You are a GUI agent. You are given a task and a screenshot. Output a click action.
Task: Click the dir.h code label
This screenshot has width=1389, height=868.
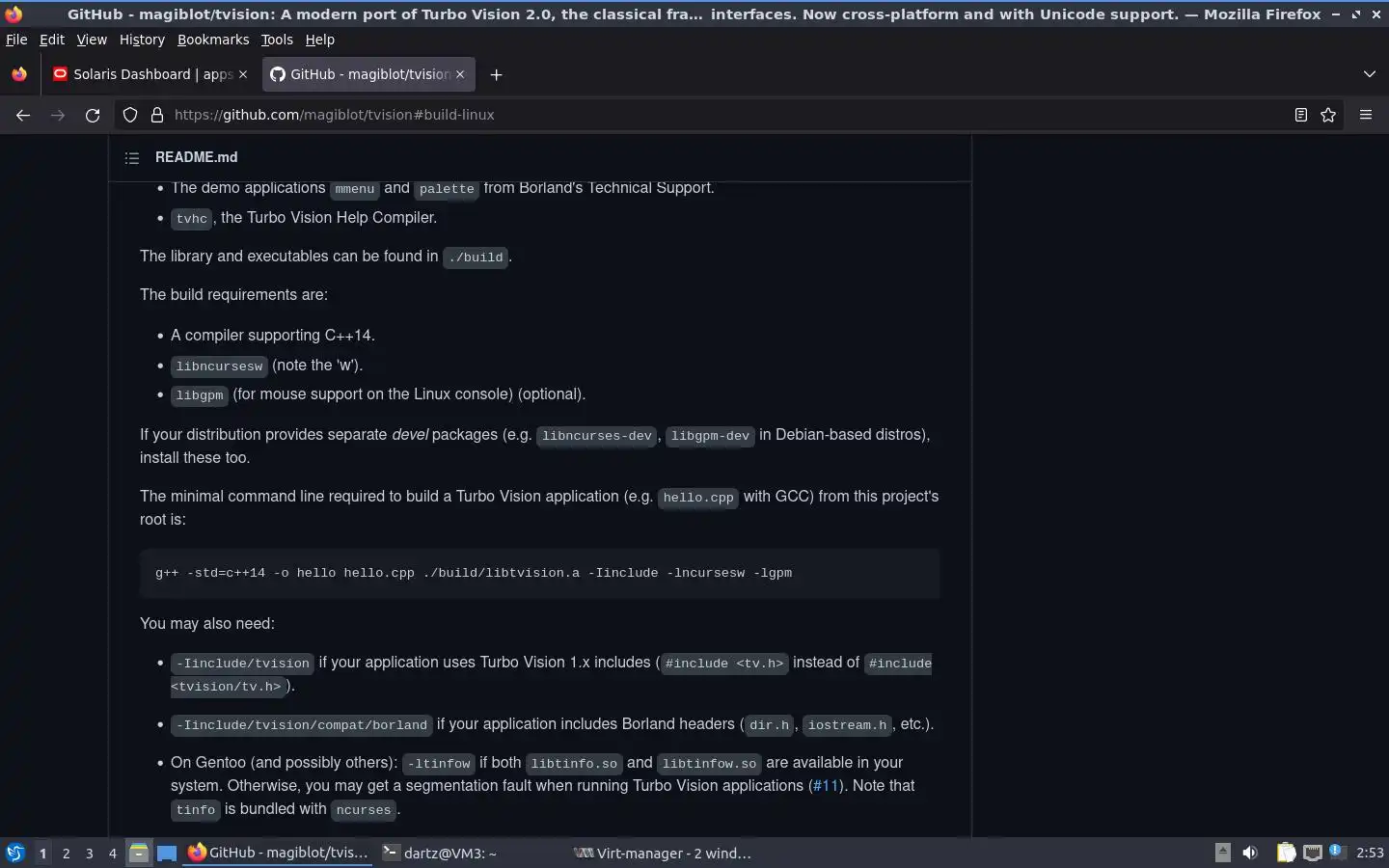769,725
